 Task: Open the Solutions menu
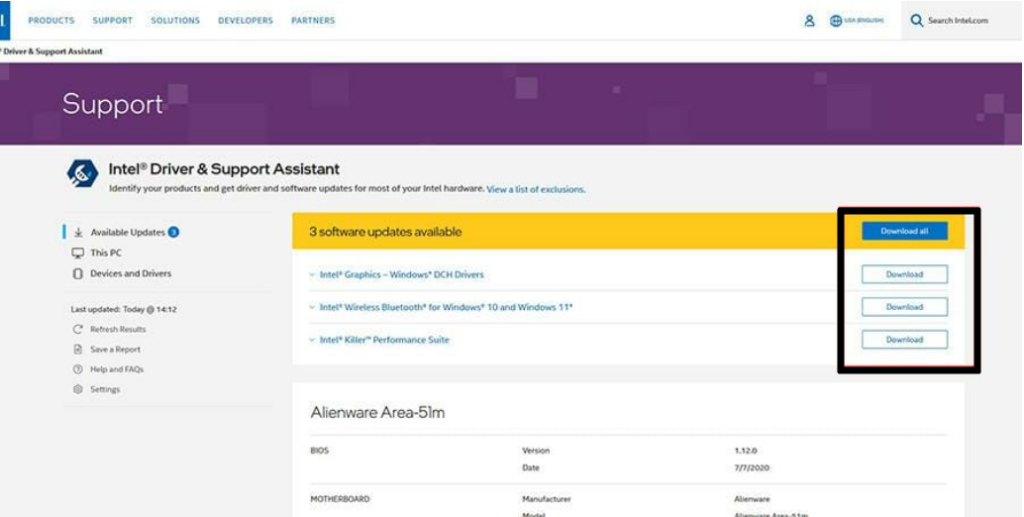point(175,21)
